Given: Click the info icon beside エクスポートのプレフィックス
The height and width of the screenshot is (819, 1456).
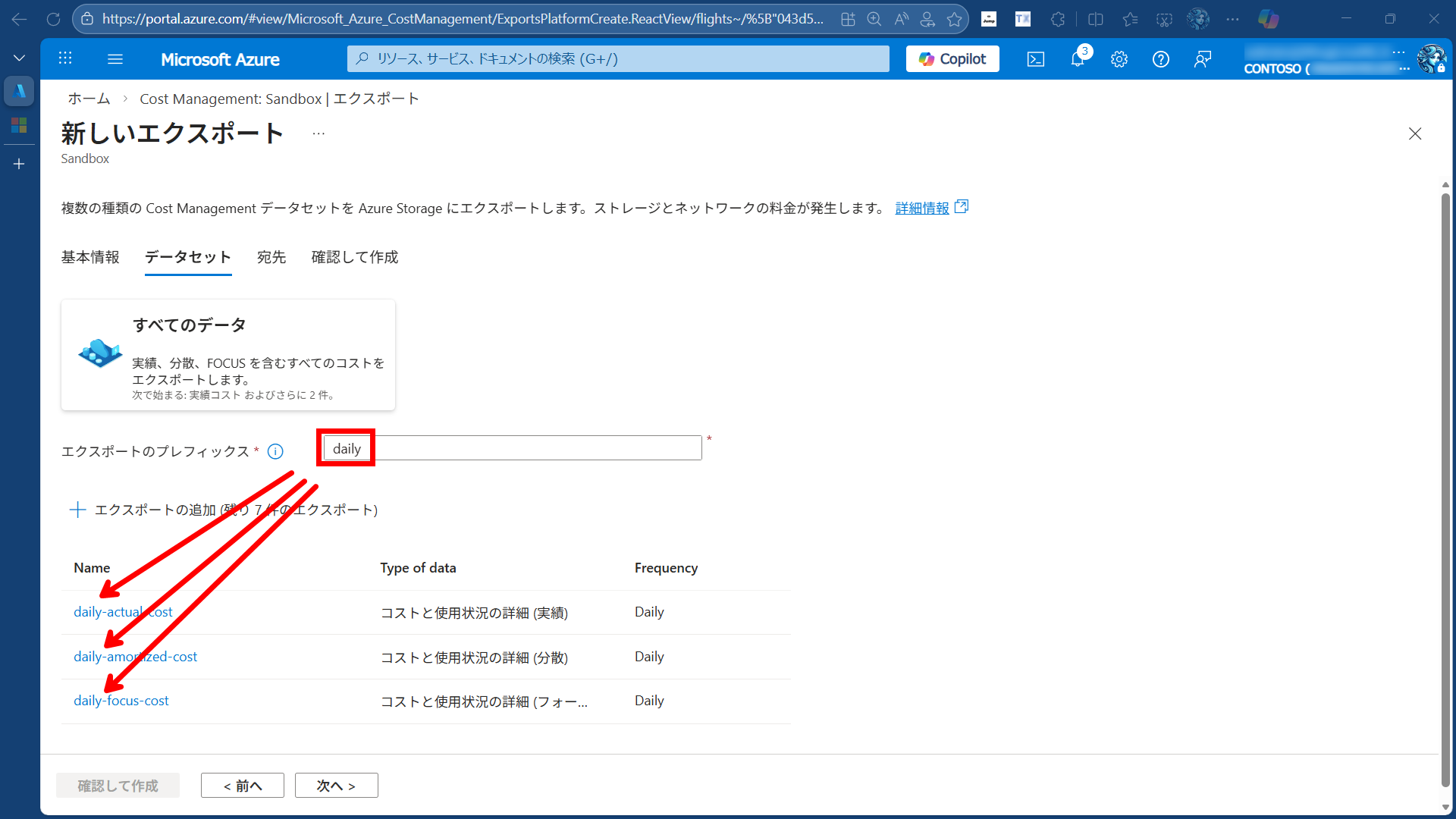Looking at the screenshot, I should tap(275, 451).
